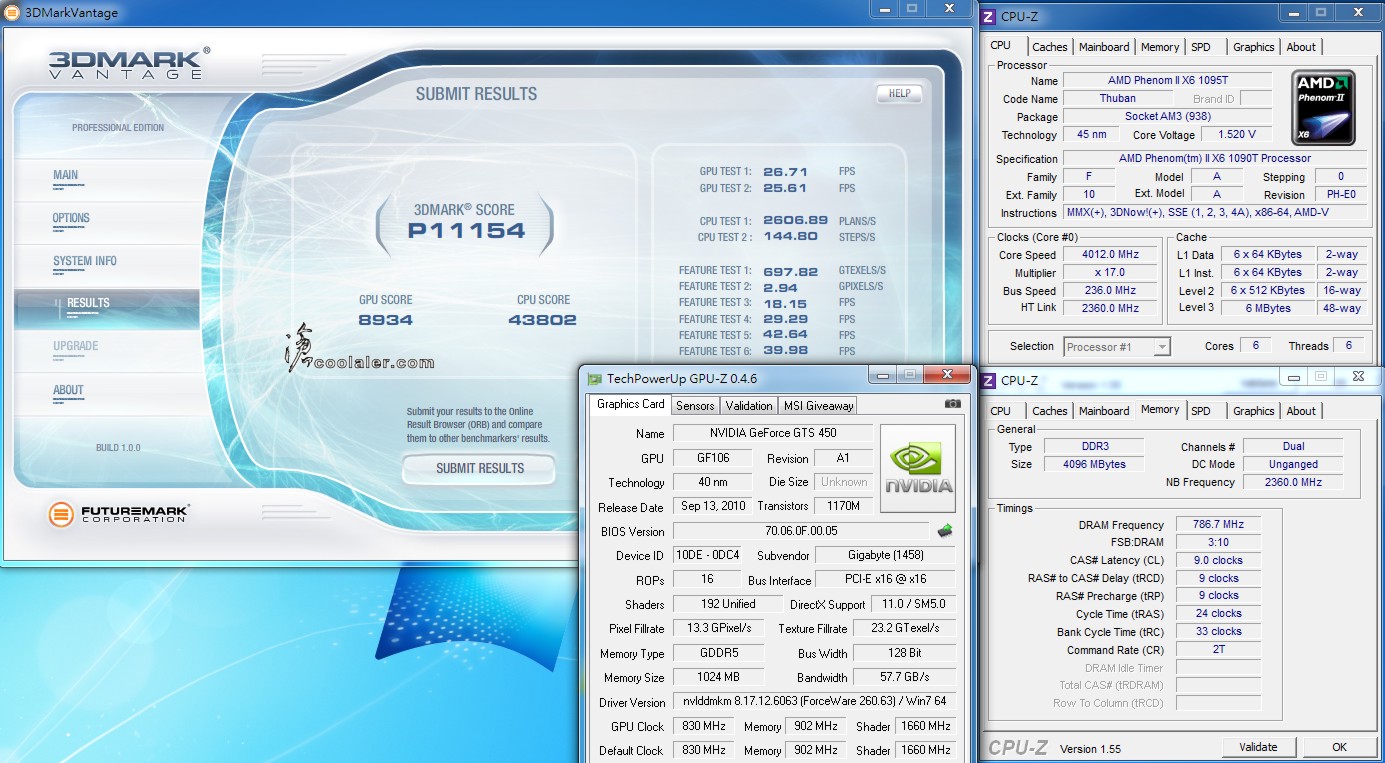Click top CPU-Z window title icon

click(x=988, y=16)
